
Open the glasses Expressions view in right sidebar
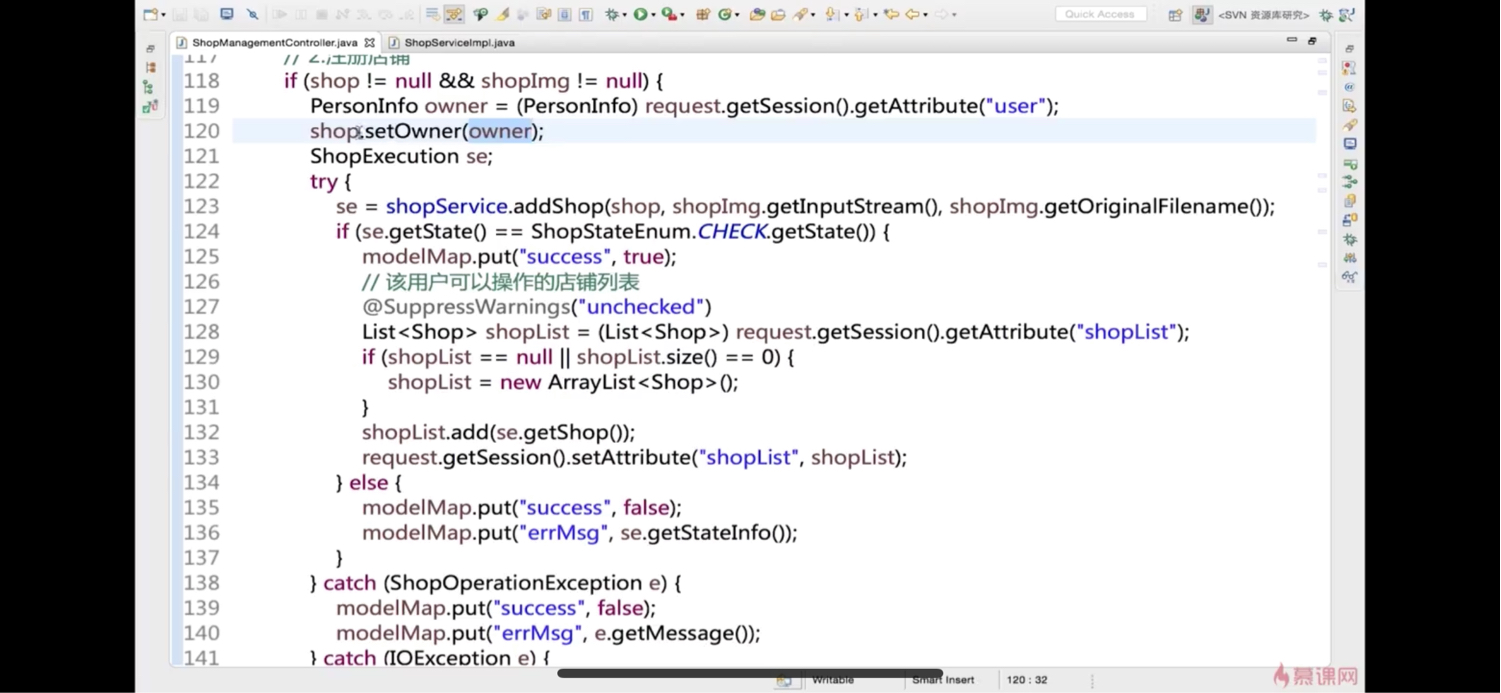pyautogui.click(x=1349, y=277)
